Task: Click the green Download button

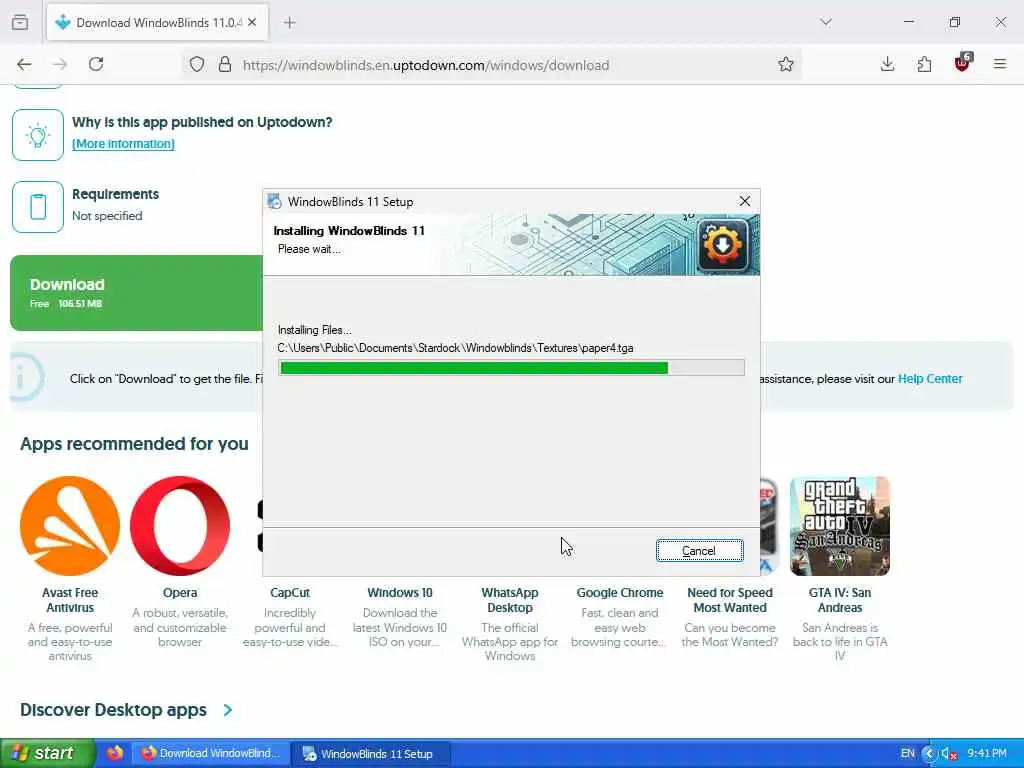Action: click(136, 293)
